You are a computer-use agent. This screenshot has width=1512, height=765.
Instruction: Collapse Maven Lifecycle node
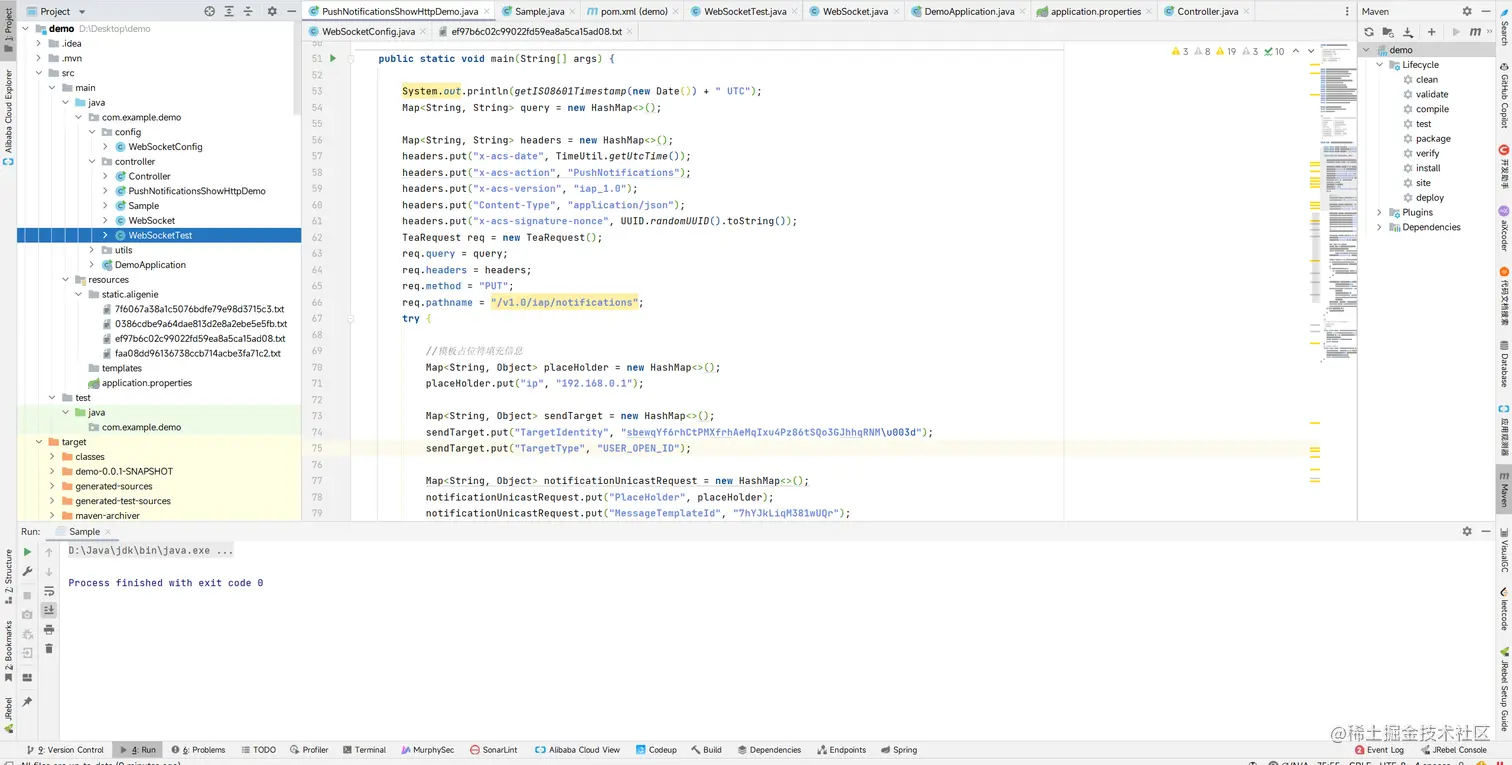[x=1380, y=65]
